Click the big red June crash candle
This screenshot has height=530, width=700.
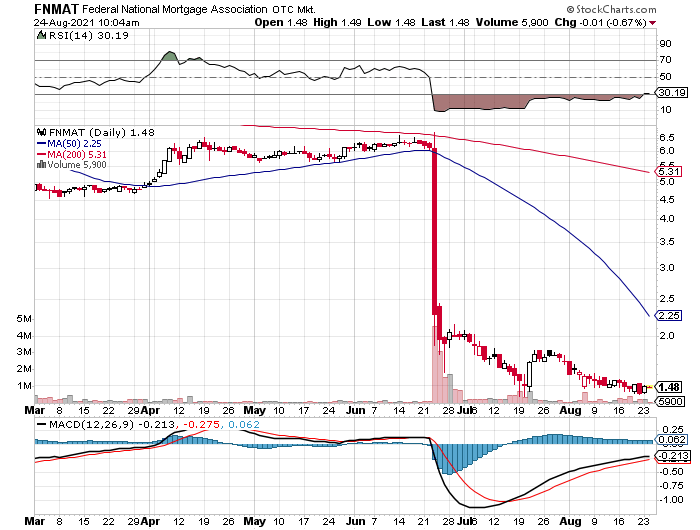pos(434,231)
